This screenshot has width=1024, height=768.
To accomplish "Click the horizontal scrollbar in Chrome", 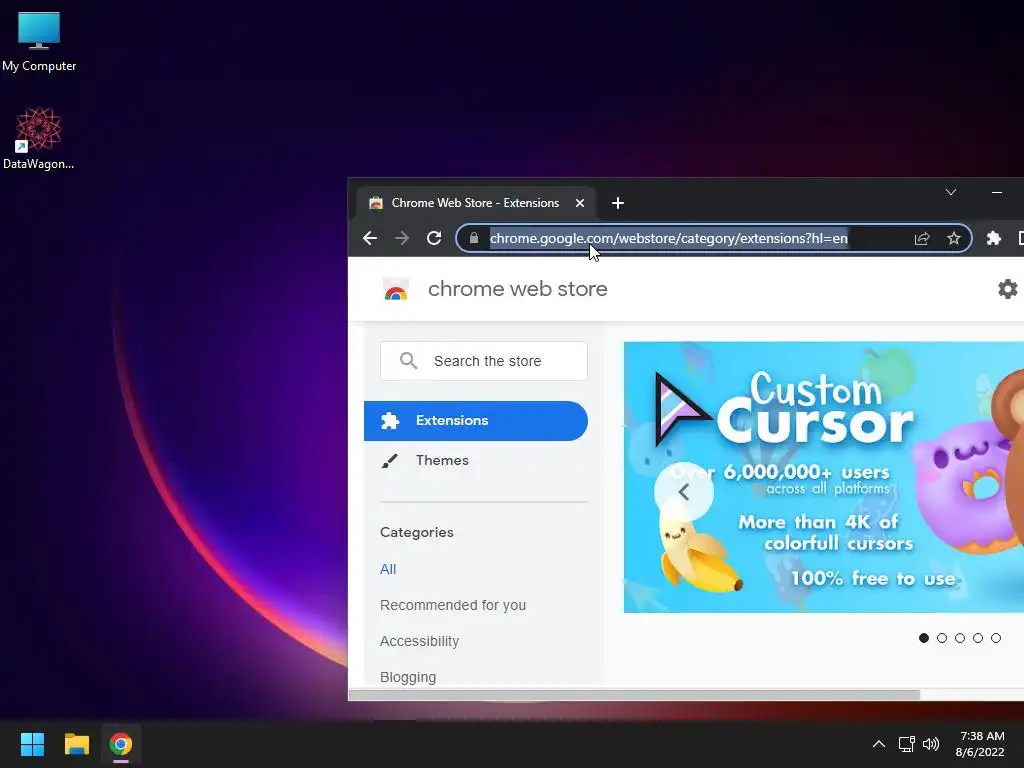I will click(634, 694).
